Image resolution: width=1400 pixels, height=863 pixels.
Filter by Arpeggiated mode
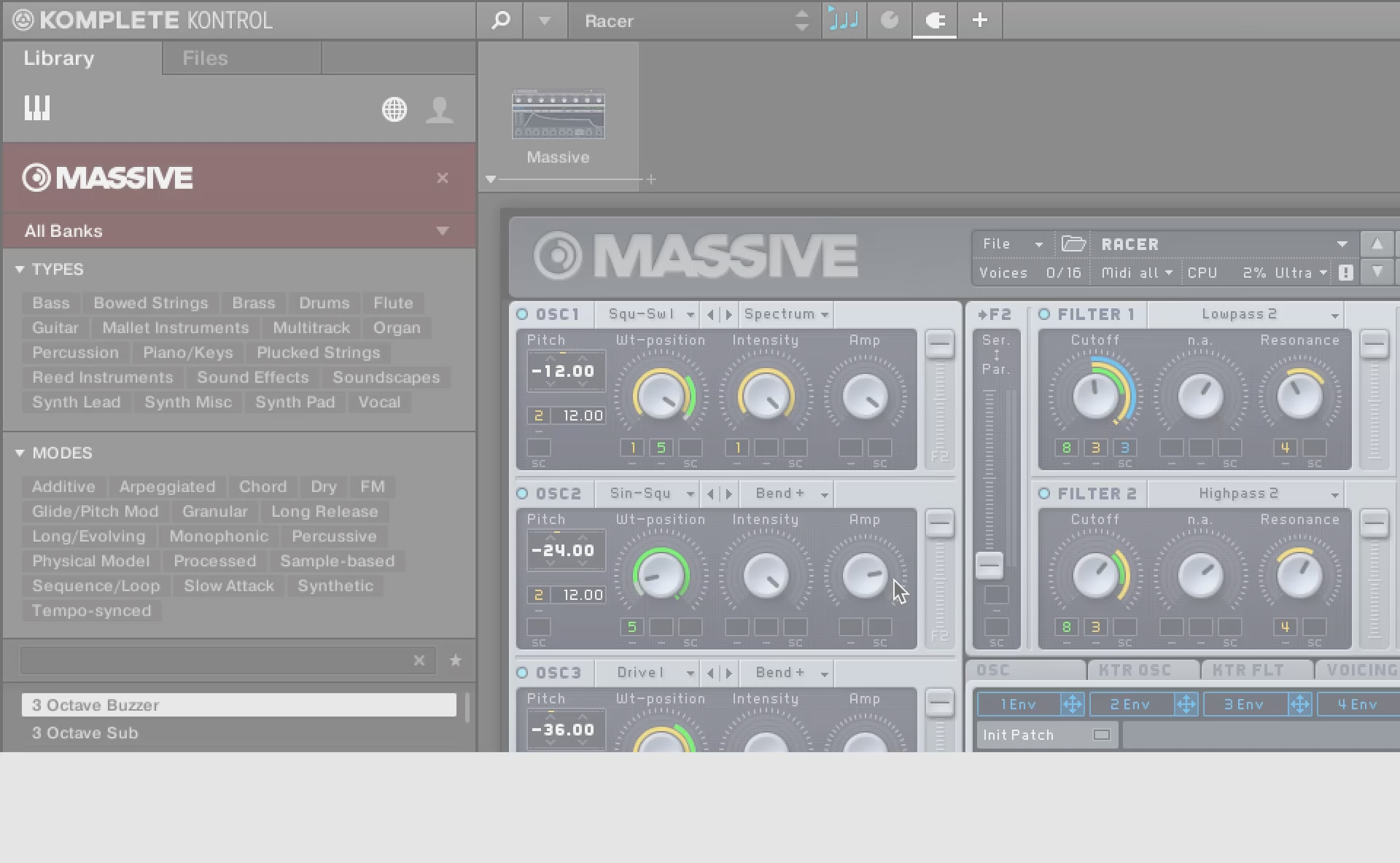167,487
